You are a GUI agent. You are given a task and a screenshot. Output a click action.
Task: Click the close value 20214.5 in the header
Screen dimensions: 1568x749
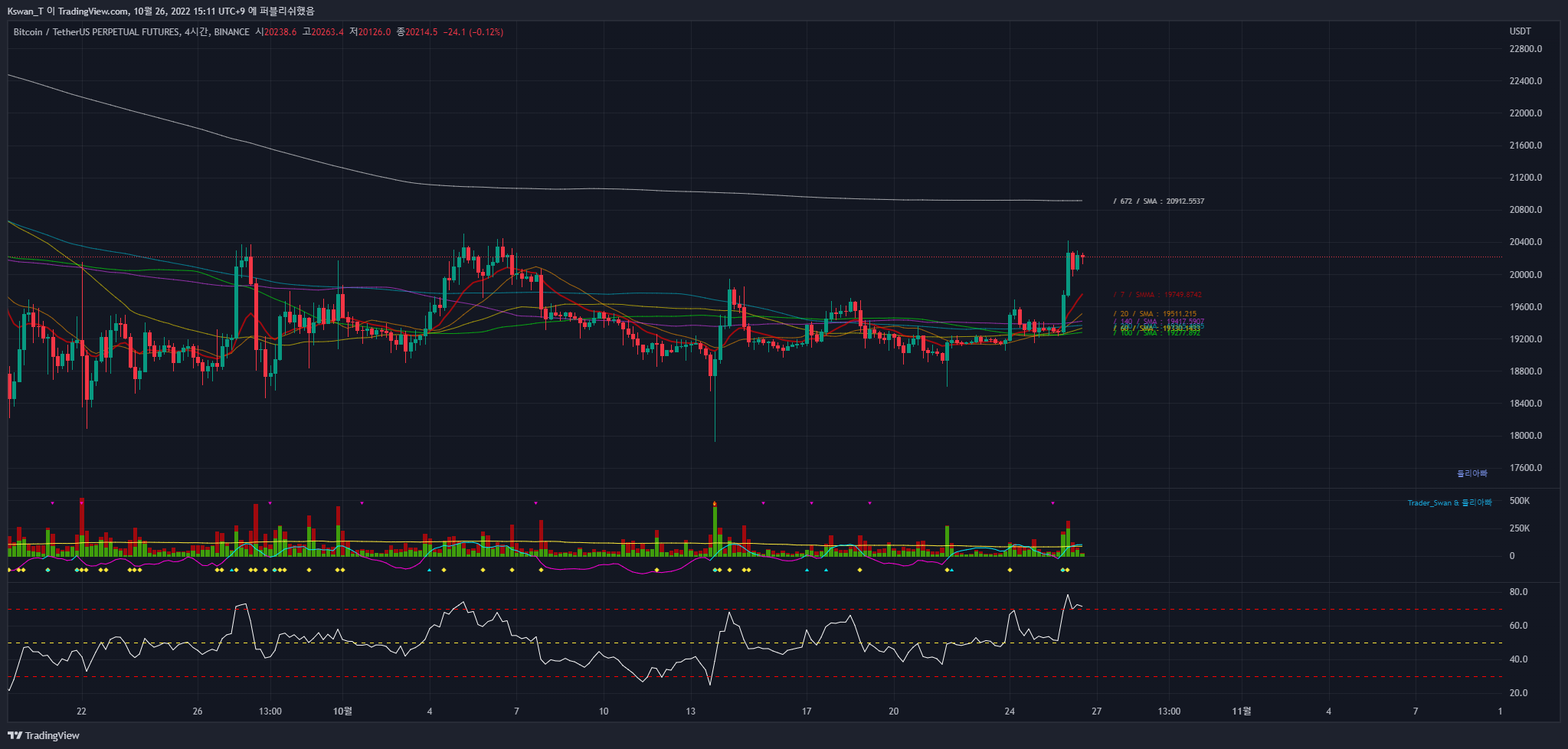421,32
